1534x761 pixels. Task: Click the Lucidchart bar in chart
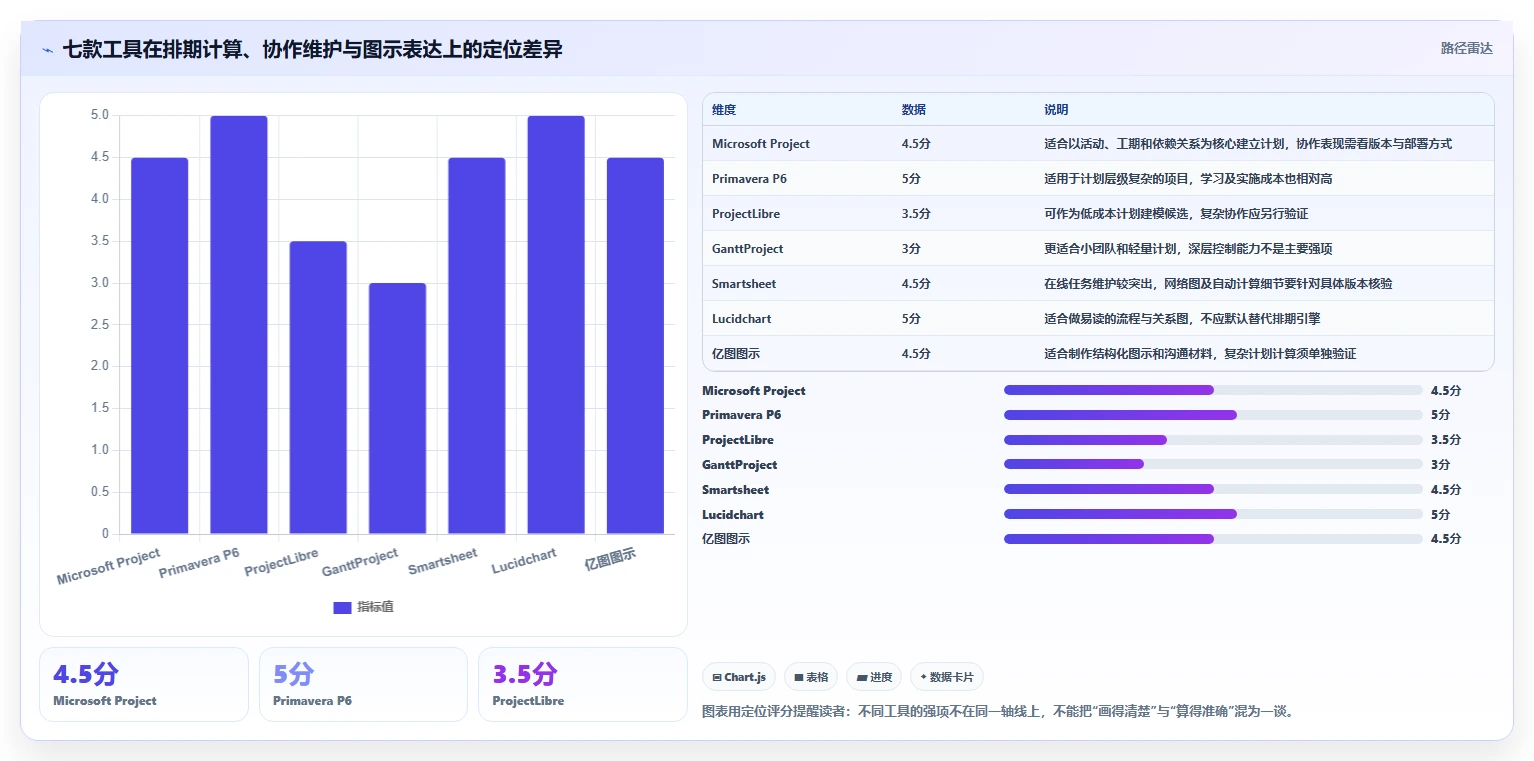(x=556, y=325)
